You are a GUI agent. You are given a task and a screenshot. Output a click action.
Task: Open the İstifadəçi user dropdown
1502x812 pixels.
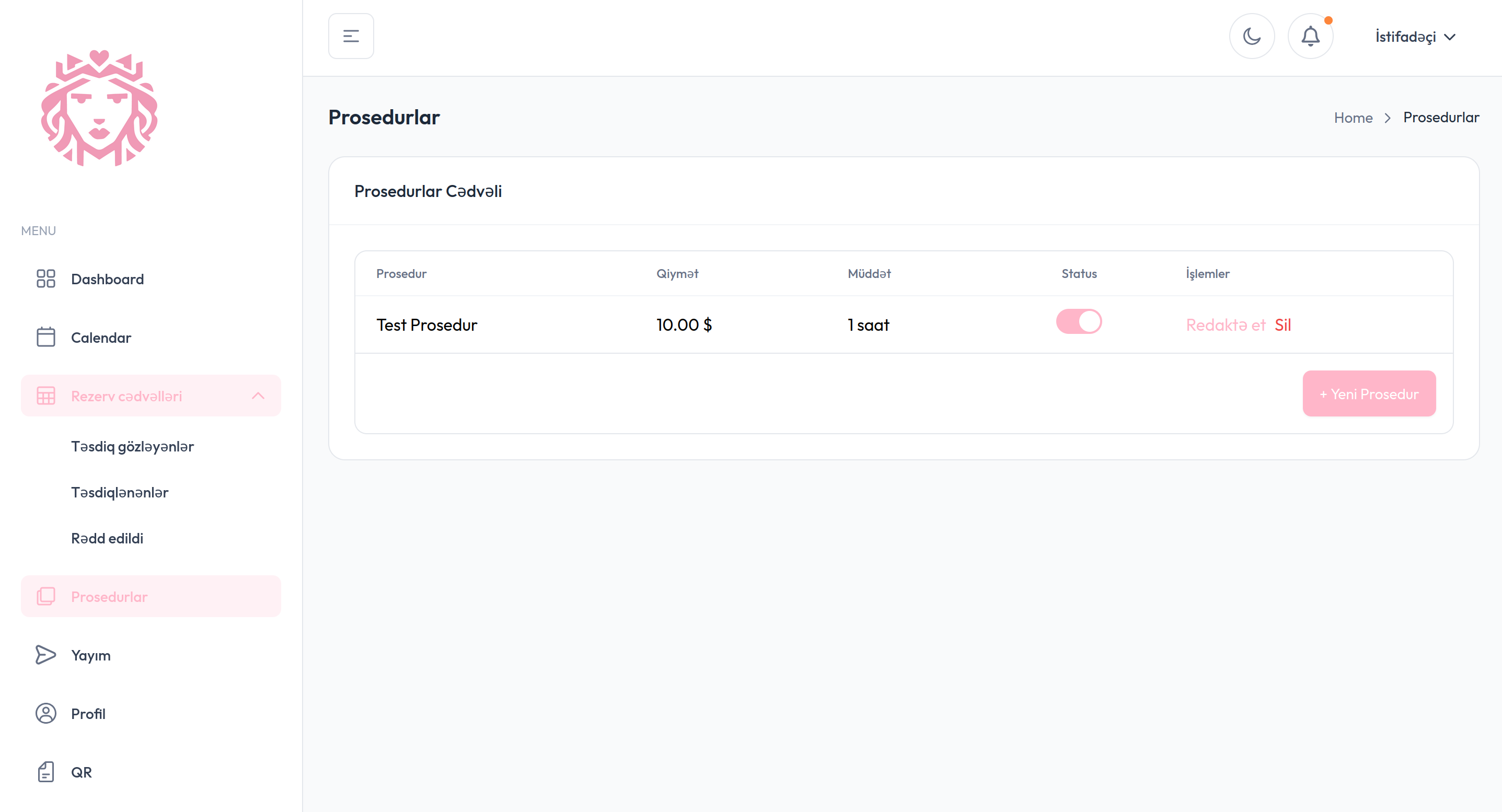click(x=1415, y=37)
